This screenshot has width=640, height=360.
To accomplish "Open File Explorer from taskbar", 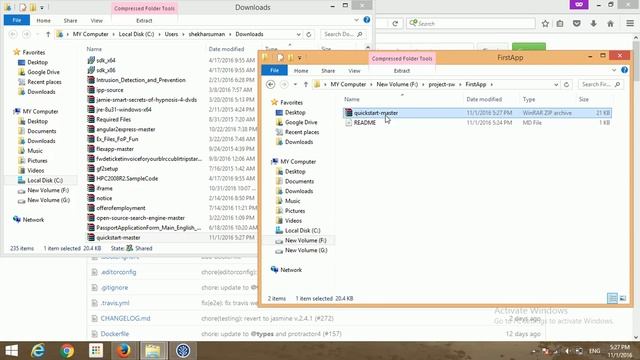I will coord(153,351).
